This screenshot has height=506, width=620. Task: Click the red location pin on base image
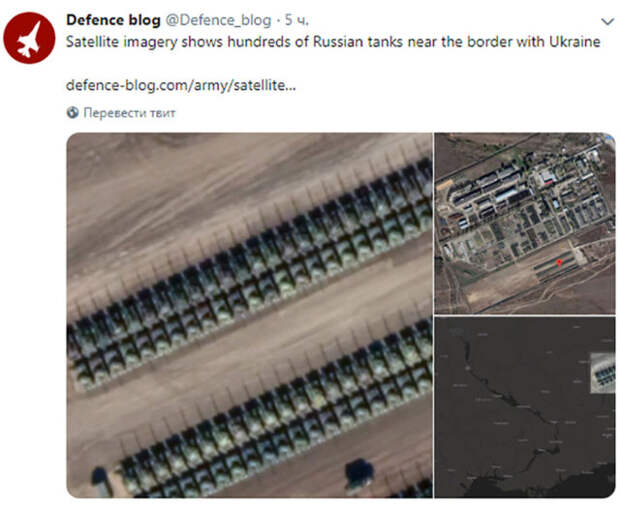click(x=559, y=263)
